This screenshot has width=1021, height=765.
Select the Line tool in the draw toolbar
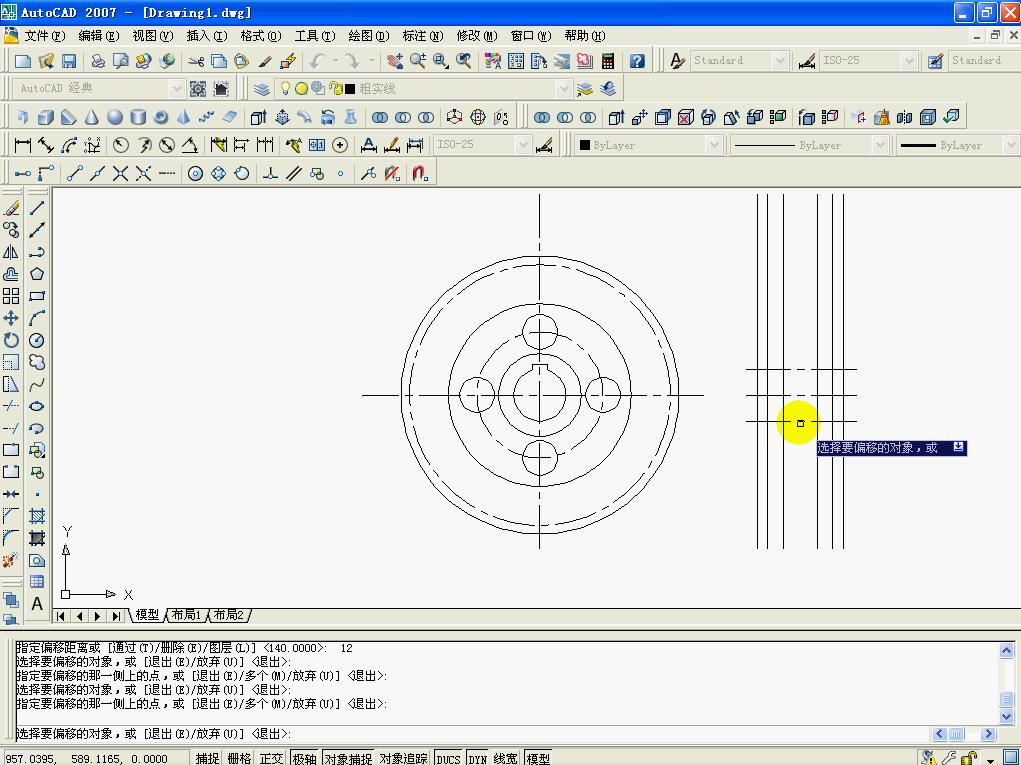pyautogui.click(x=37, y=208)
